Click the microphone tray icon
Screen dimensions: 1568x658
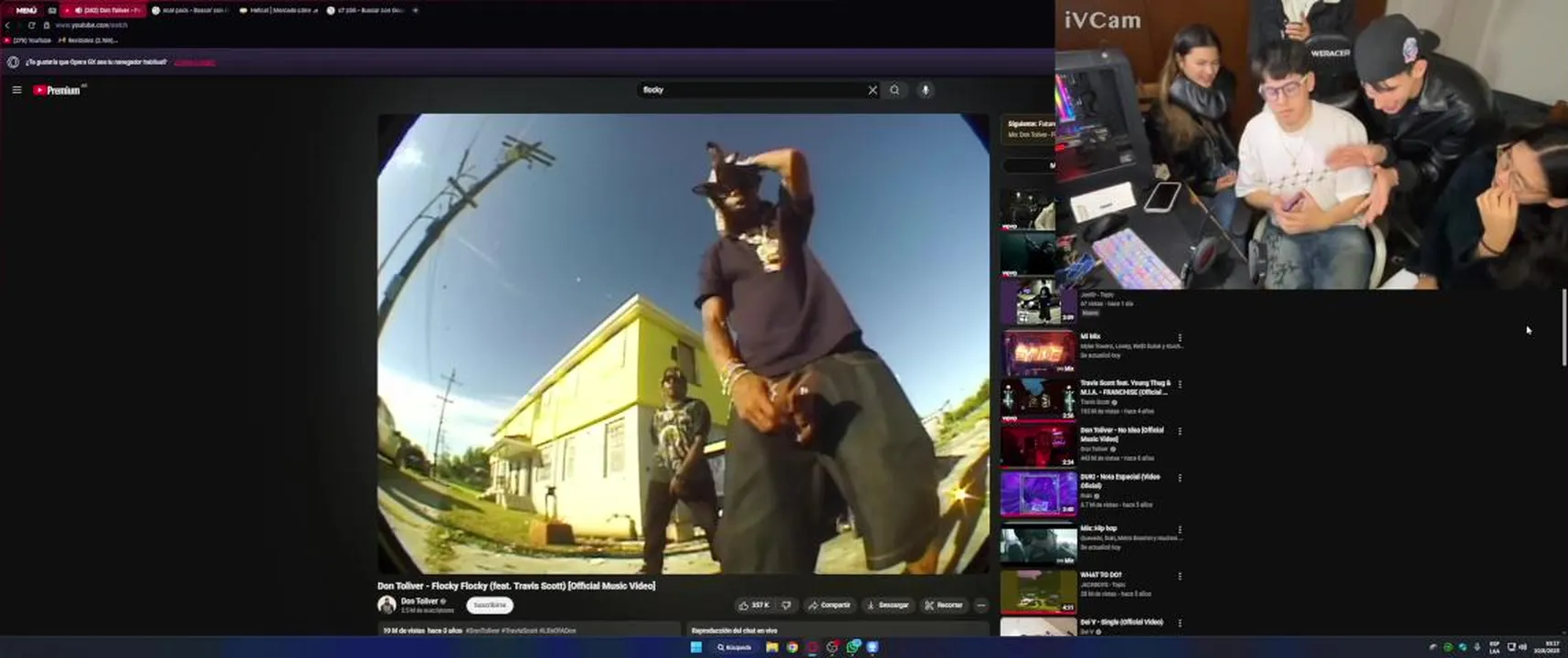pos(1477,647)
